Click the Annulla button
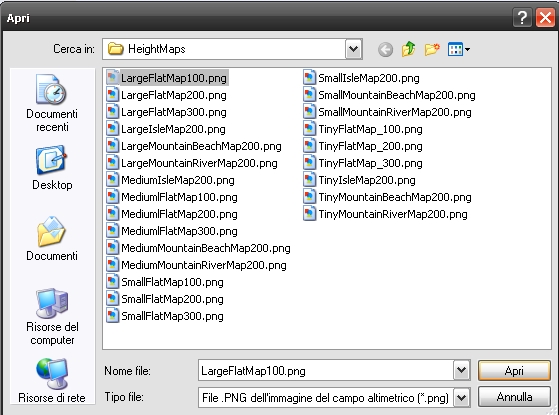 pos(514,397)
